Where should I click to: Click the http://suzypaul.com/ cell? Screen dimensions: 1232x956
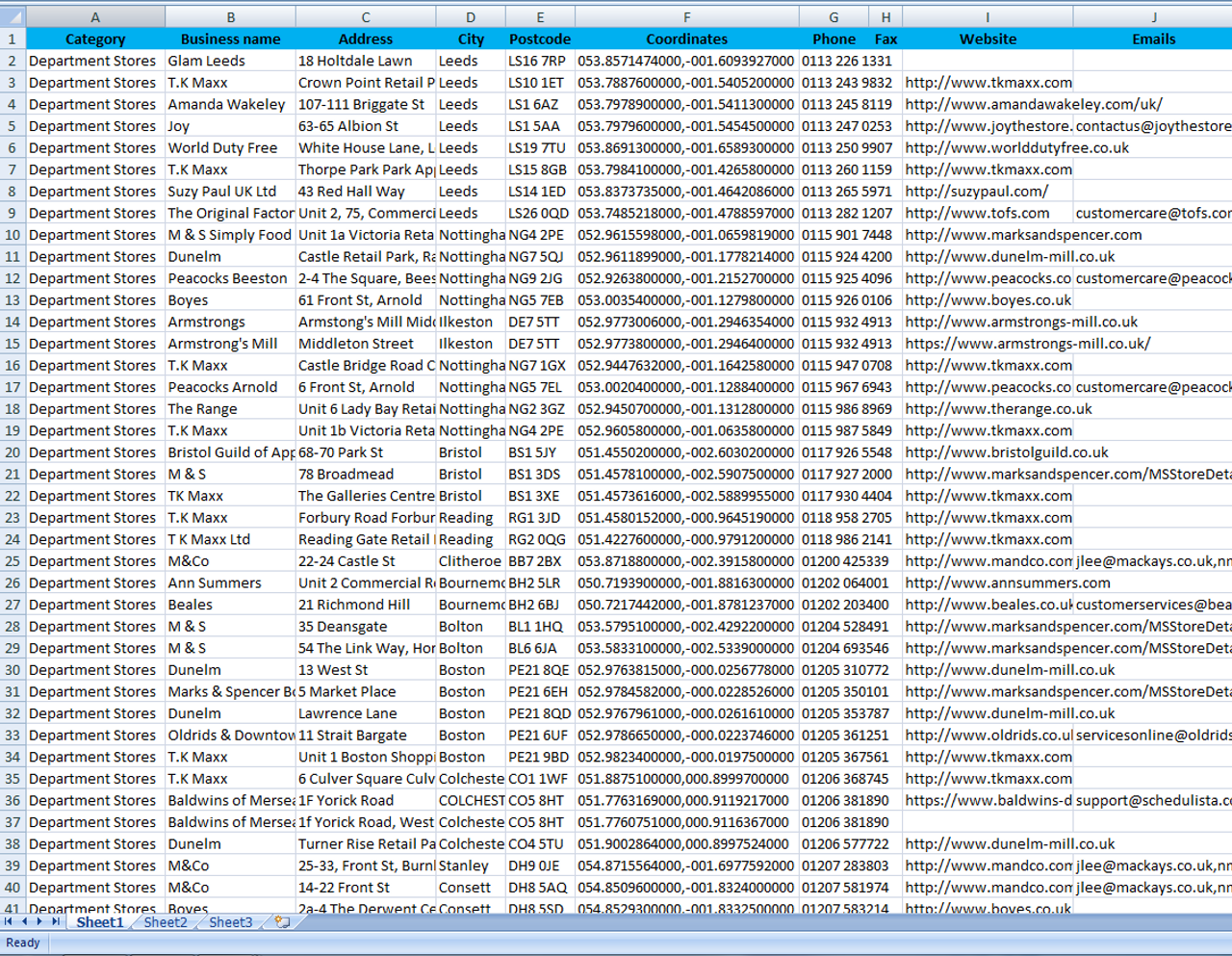click(x=988, y=192)
